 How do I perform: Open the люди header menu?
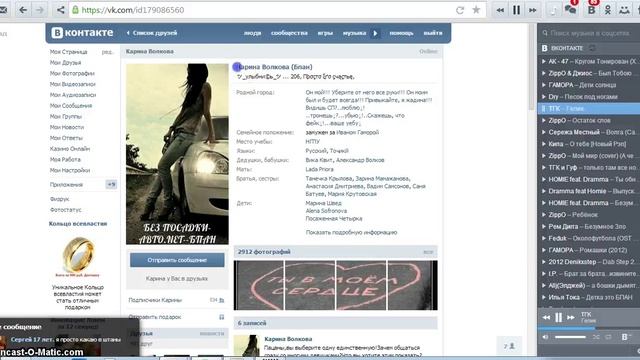point(252,33)
